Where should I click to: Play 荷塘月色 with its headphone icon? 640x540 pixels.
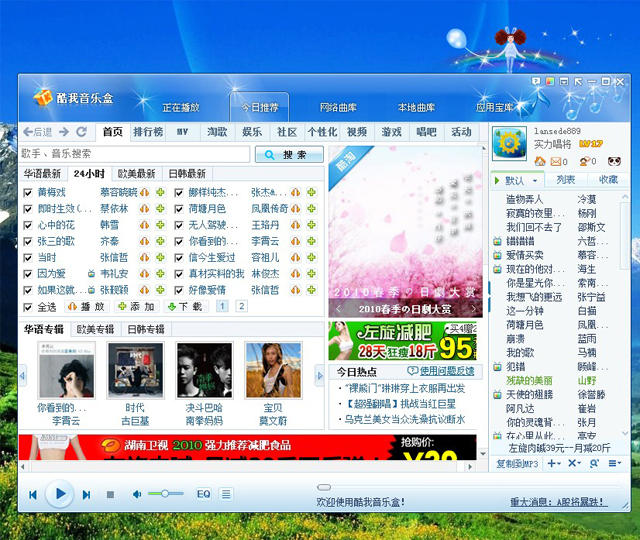point(296,209)
